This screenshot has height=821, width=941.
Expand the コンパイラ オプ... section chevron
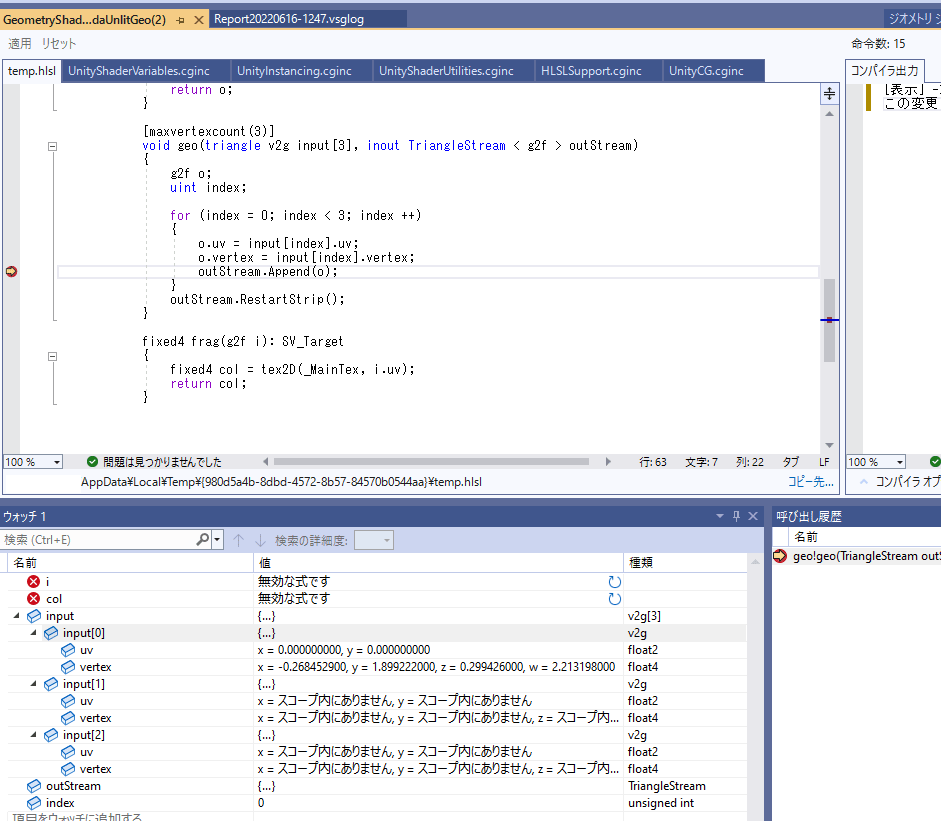(864, 482)
